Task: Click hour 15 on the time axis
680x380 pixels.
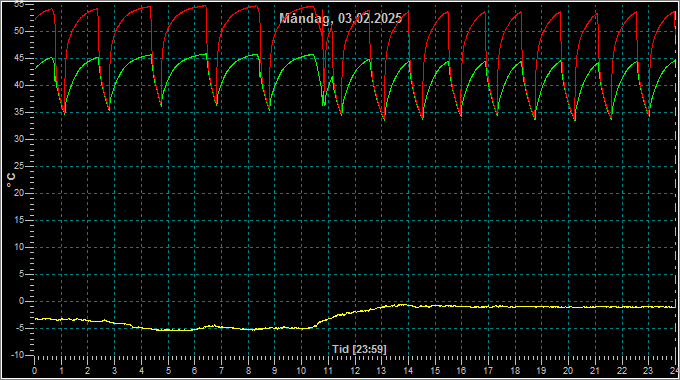Action: (x=435, y=371)
